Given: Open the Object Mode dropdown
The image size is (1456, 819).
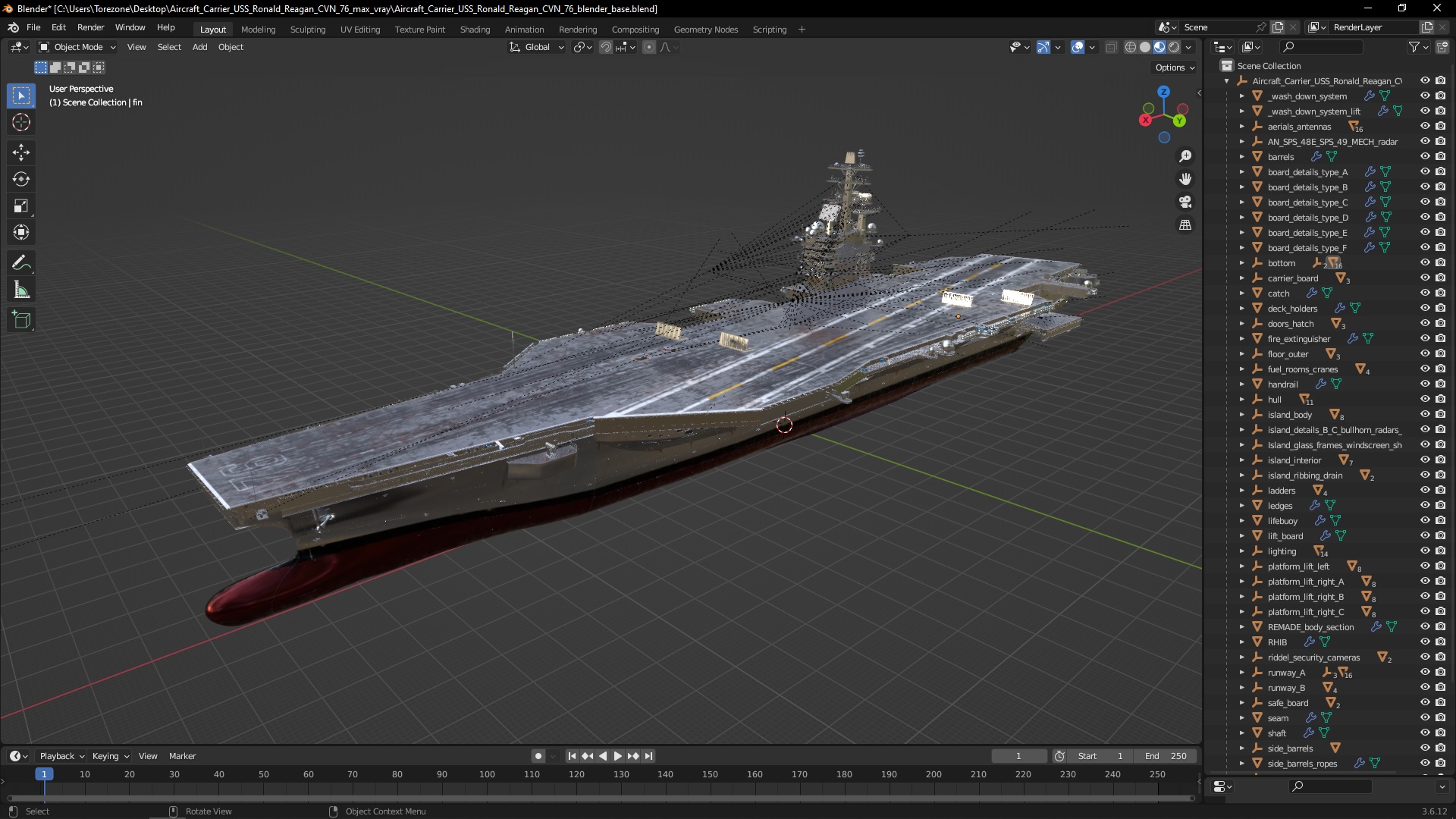Looking at the screenshot, I should tap(78, 47).
